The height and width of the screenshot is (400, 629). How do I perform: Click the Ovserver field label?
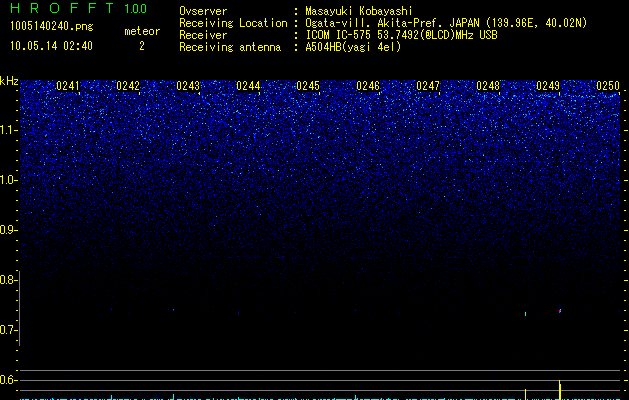(x=203, y=11)
